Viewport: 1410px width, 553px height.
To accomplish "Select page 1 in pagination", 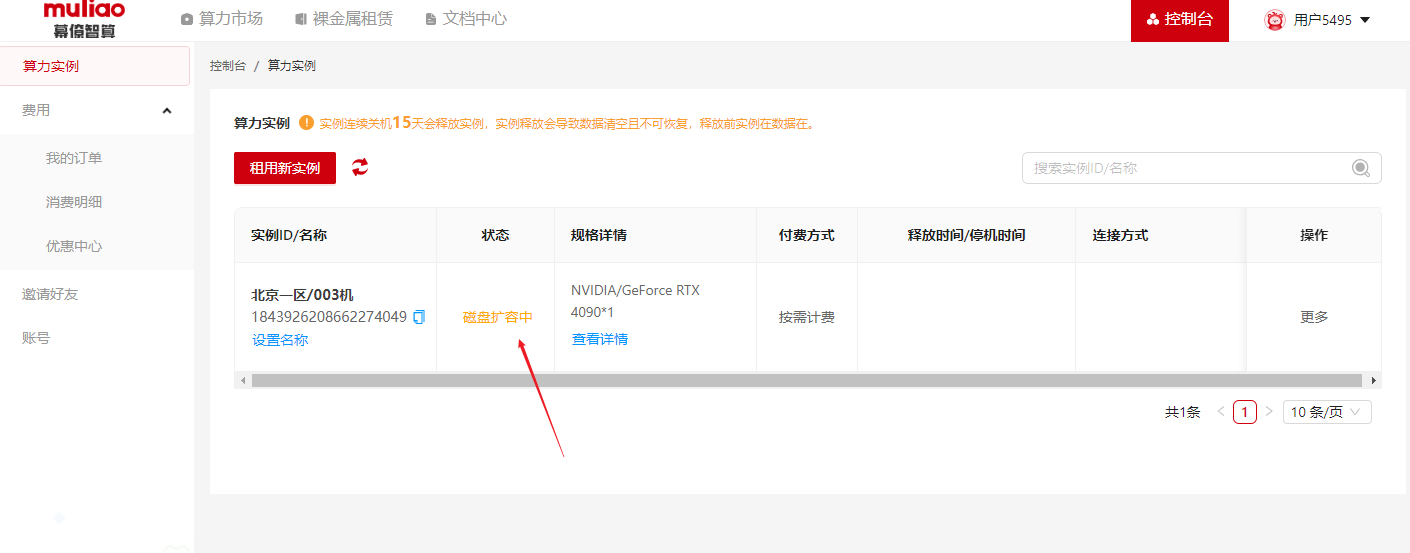I will coord(1245,412).
